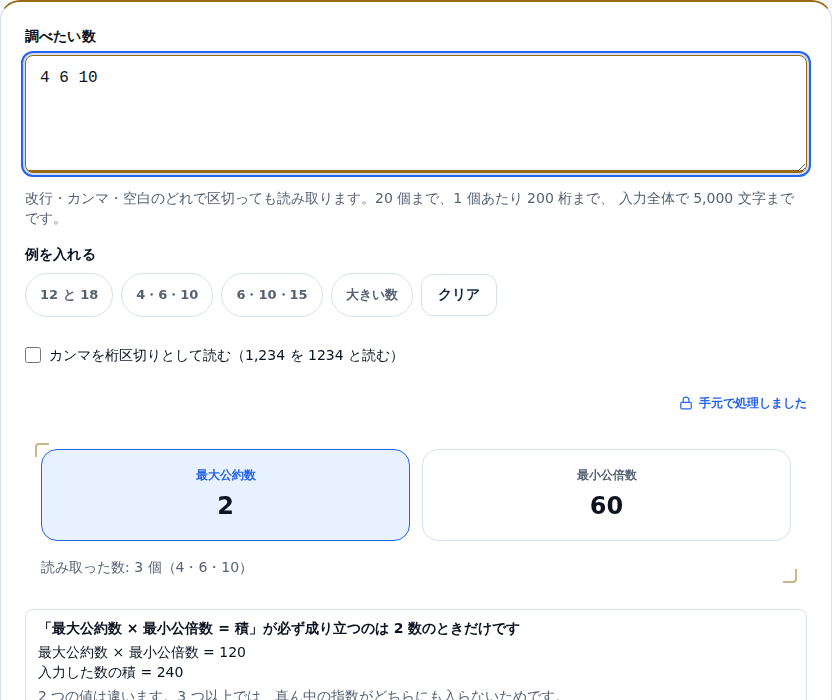The image size is (832, 700).
Task: Click the 最大公約数 × 最小公倍数 = 120 line
Action: [142, 652]
